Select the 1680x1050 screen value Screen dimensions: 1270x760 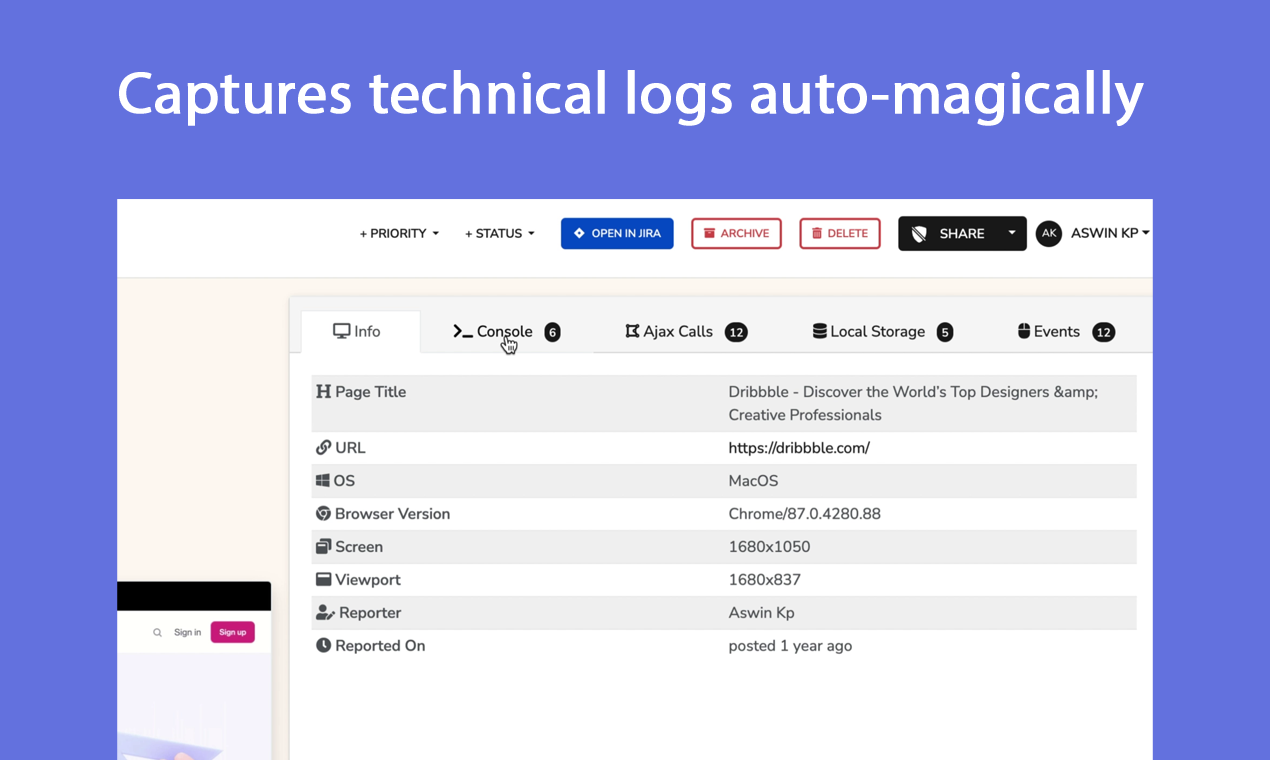[769, 547]
